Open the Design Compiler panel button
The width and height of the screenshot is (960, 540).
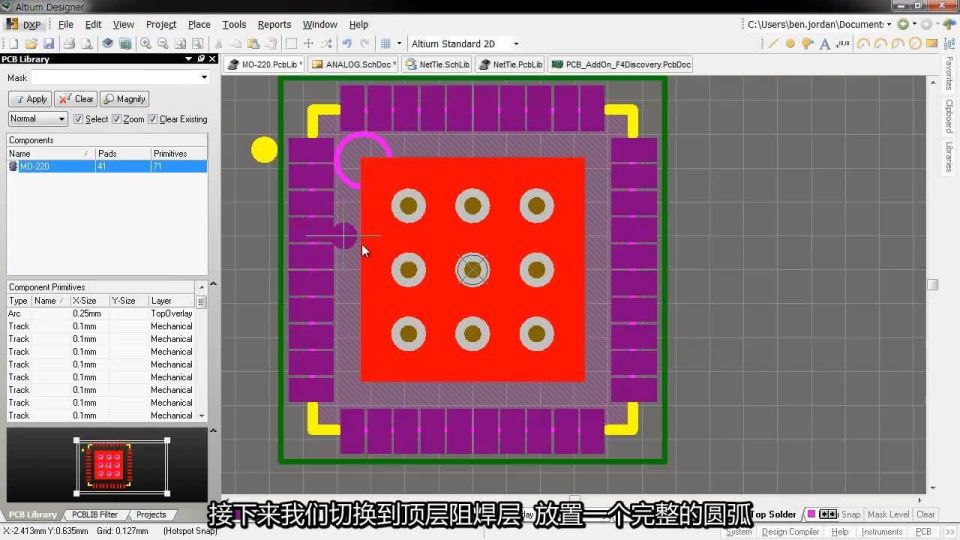pyautogui.click(x=790, y=532)
